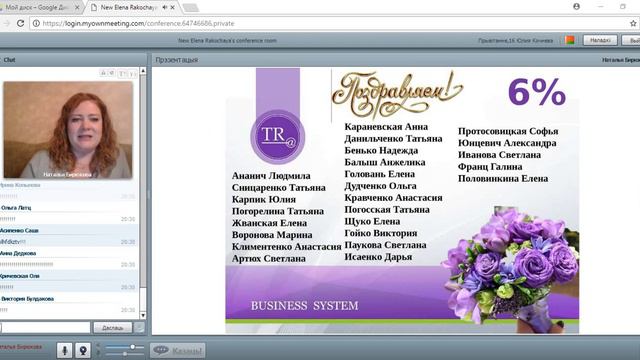Click chat message from Ольга Летц

point(69,213)
